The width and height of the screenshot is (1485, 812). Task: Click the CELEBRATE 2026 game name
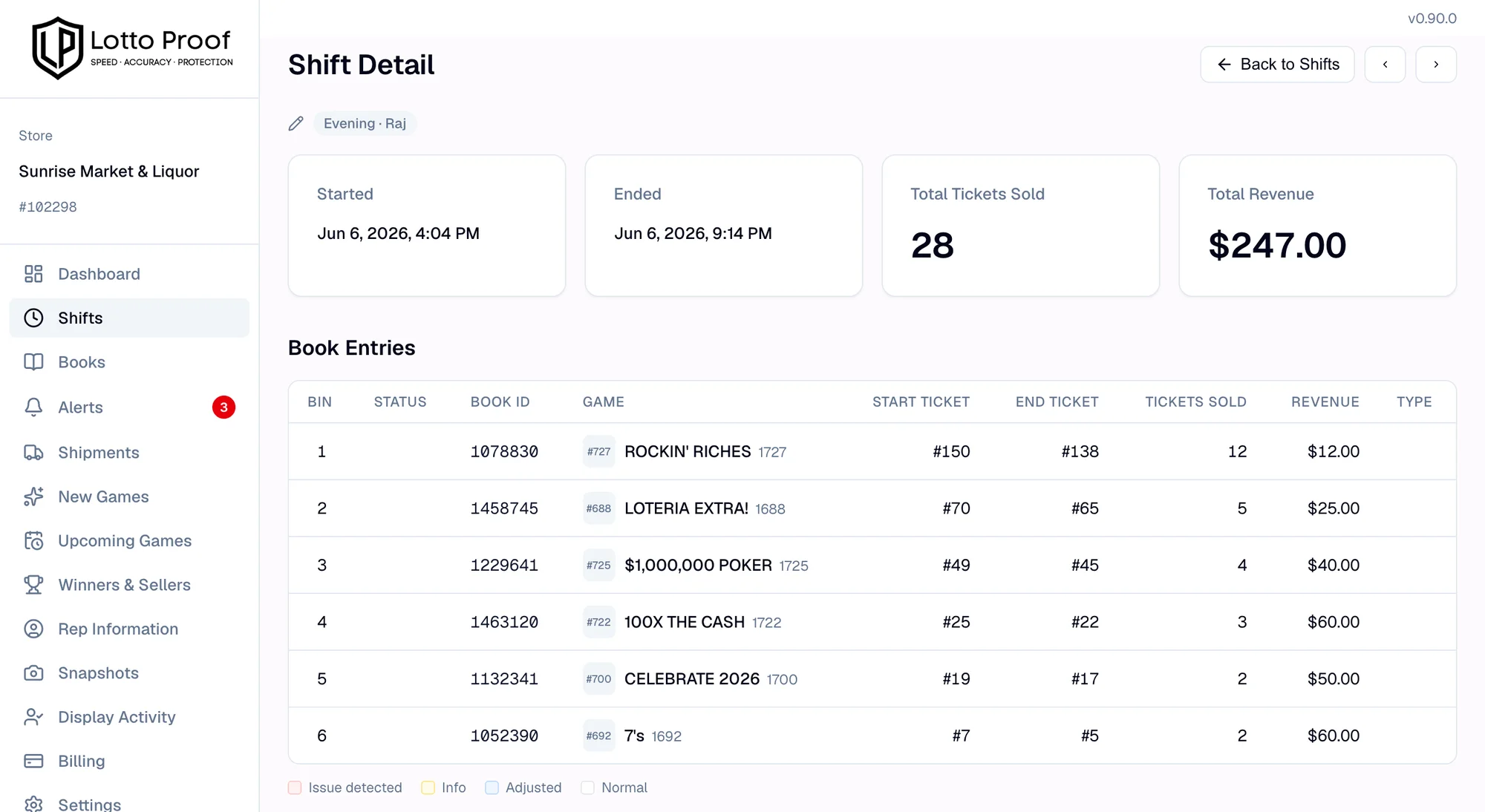692,678
